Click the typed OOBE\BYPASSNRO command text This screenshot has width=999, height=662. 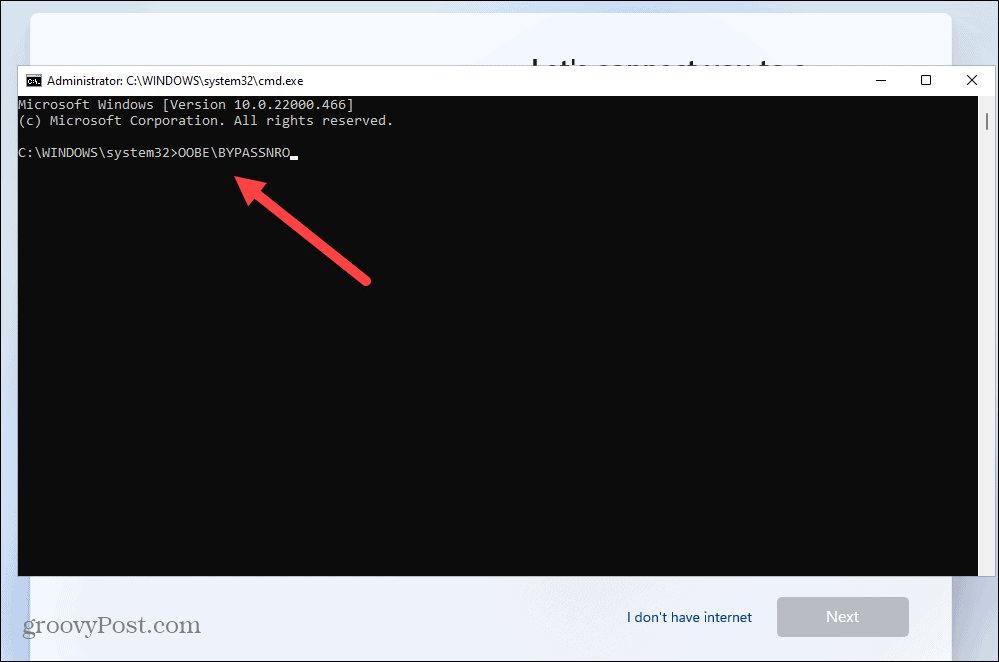coord(234,153)
